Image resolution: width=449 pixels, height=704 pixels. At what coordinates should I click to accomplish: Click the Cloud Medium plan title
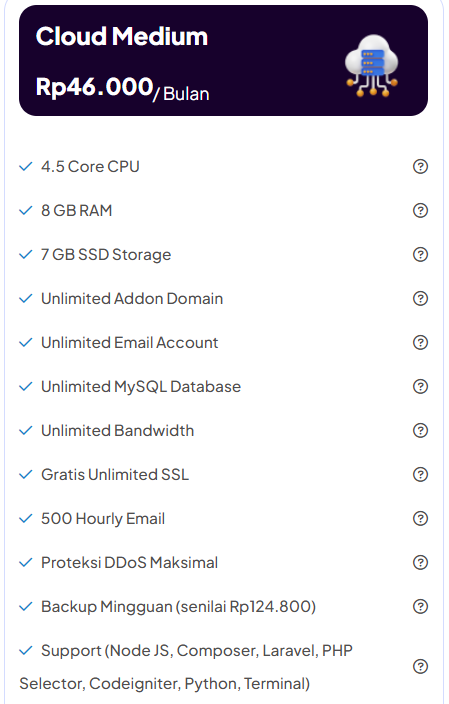click(x=122, y=36)
